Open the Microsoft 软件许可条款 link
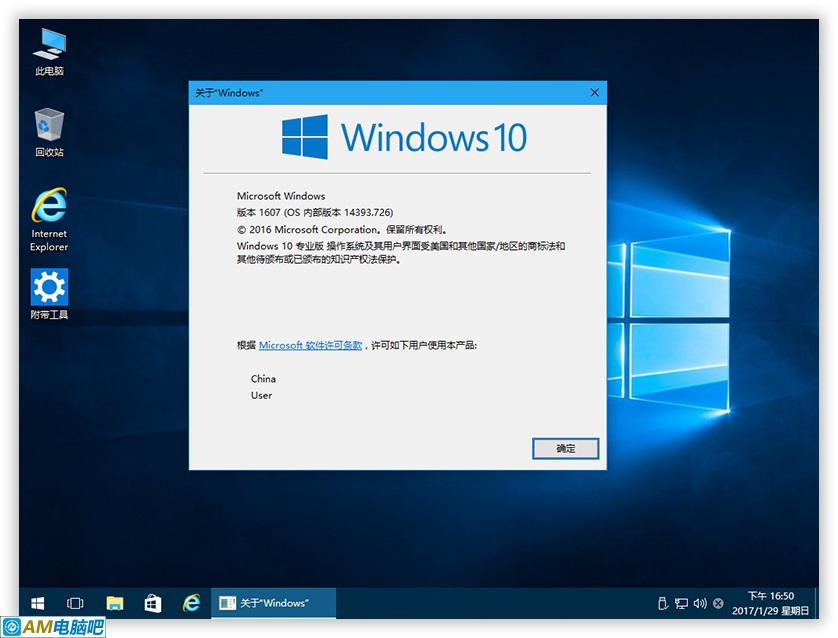The height and width of the screenshot is (638, 838). pyautogui.click(x=311, y=345)
